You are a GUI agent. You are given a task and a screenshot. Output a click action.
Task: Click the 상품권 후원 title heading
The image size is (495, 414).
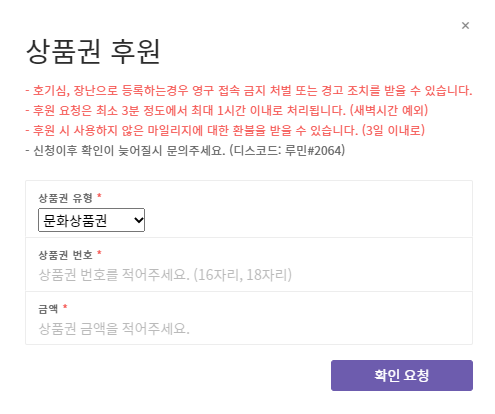pos(93,51)
